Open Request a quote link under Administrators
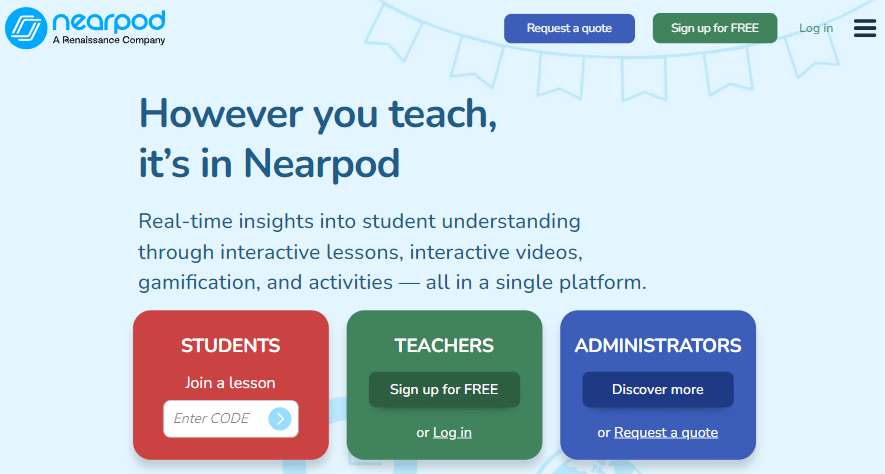Screen dimensions: 885x474 [x=666, y=432]
